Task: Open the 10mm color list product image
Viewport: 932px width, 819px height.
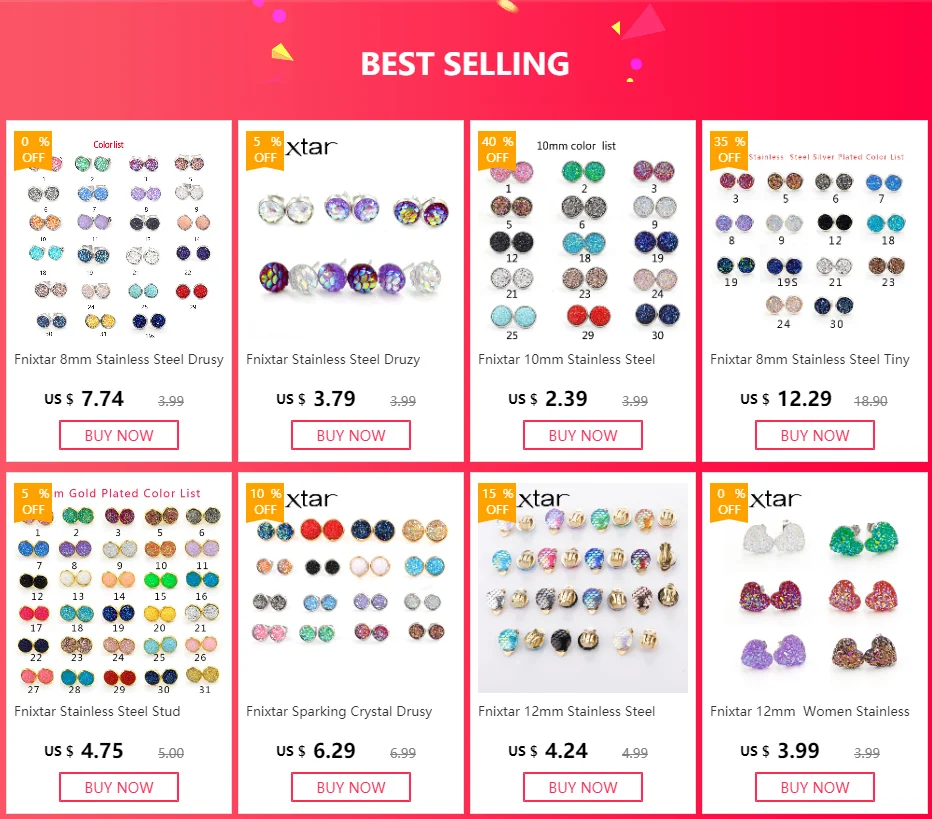Action: [582, 237]
